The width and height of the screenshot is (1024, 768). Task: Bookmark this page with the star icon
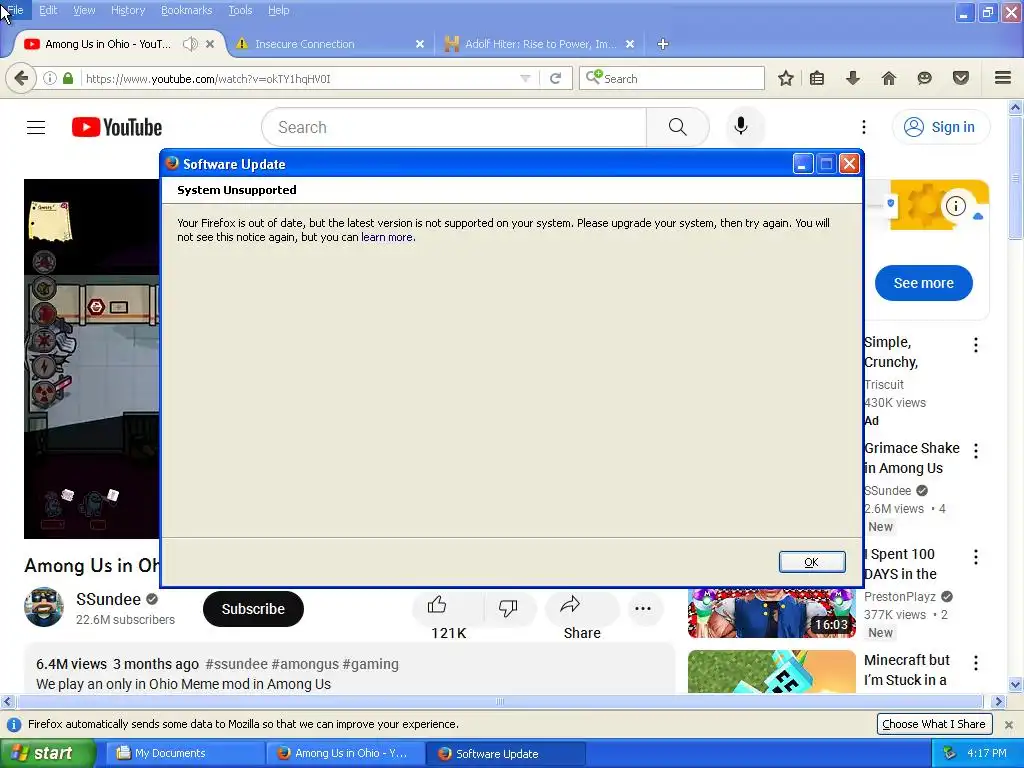pyautogui.click(x=786, y=78)
